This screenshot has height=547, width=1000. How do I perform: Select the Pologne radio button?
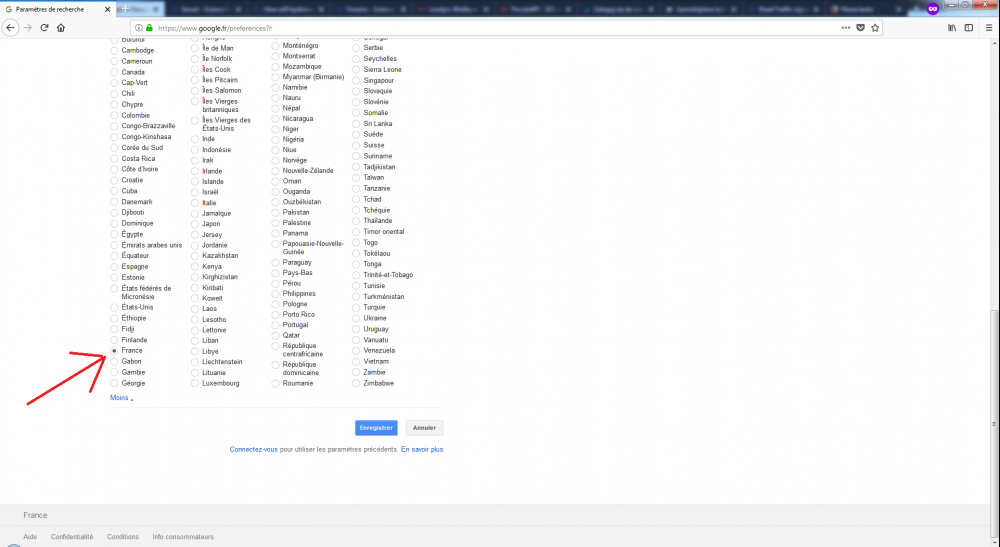pos(276,304)
